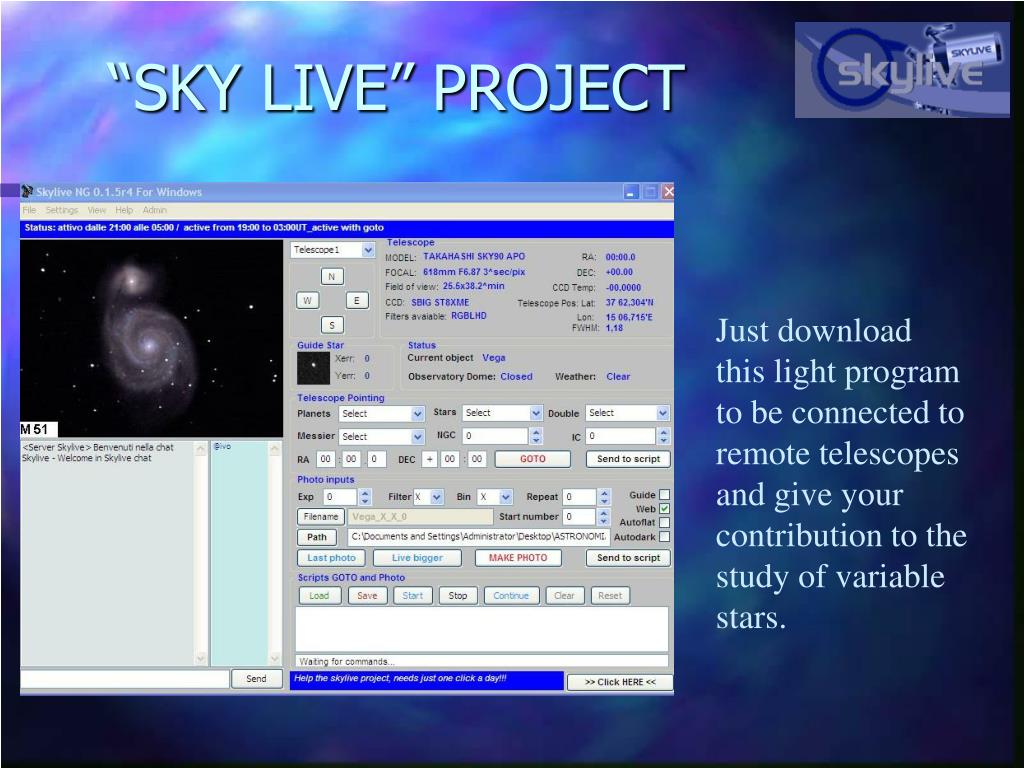Click the W direction button
The image size is (1024, 768).
(307, 300)
